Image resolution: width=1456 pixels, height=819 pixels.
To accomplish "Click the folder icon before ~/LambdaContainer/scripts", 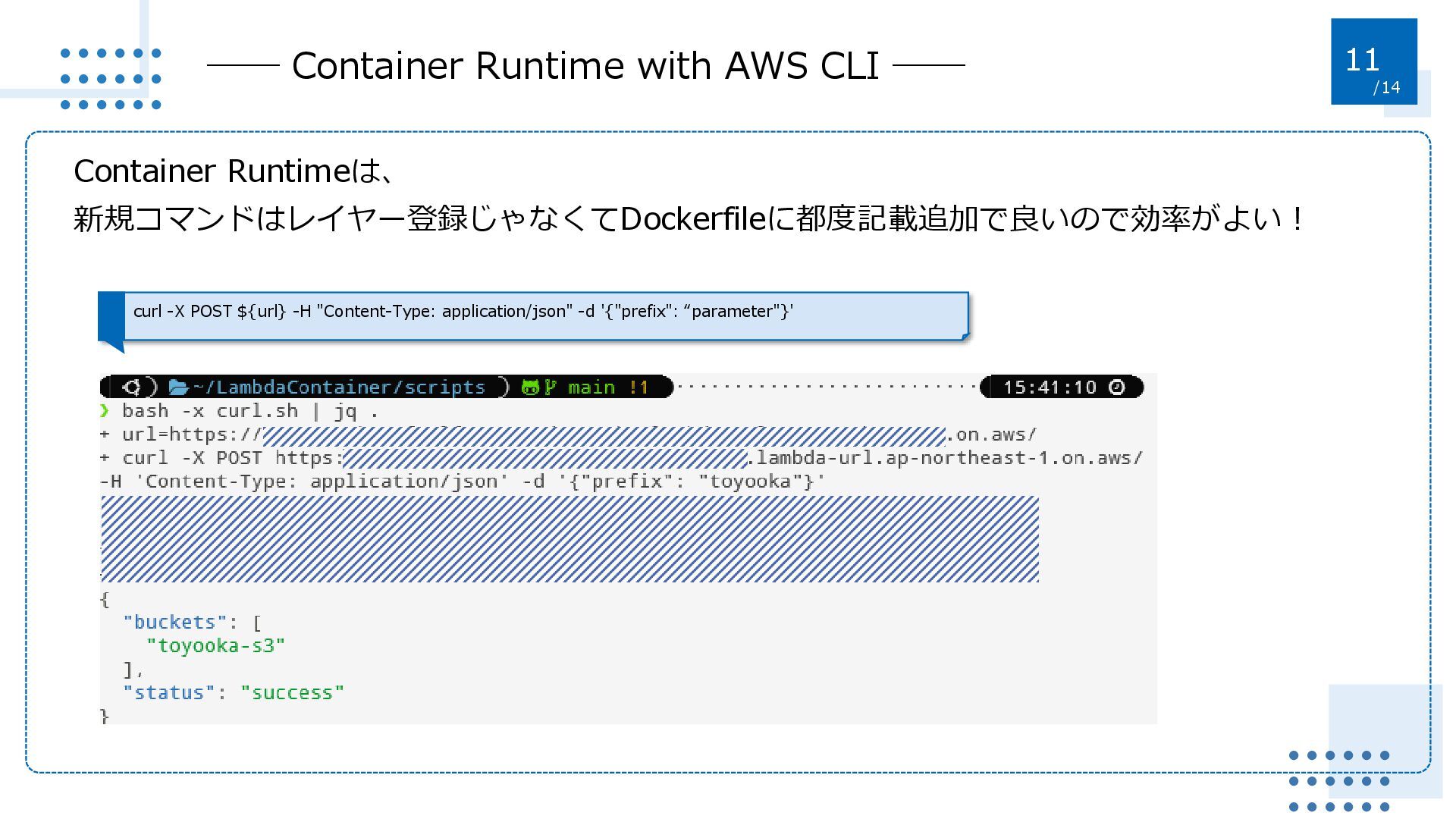I will [178, 388].
